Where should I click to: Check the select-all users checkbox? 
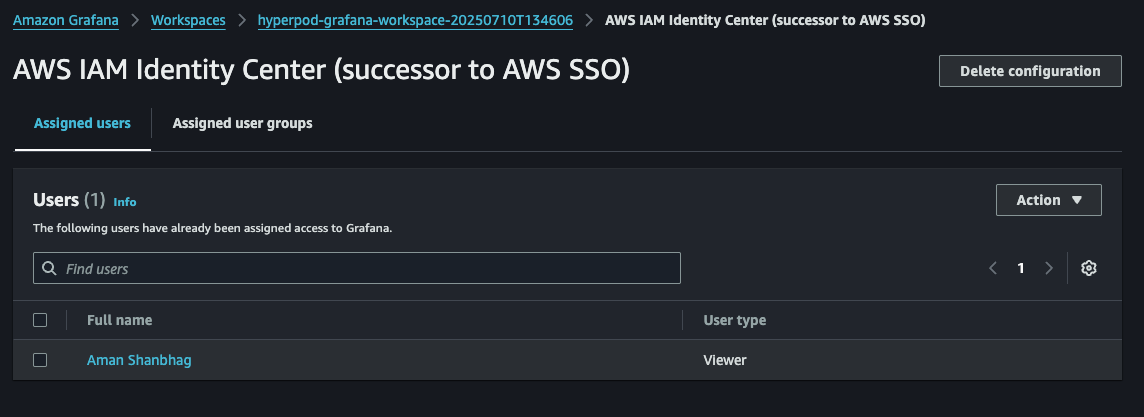pyautogui.click(x=40, y=320)
